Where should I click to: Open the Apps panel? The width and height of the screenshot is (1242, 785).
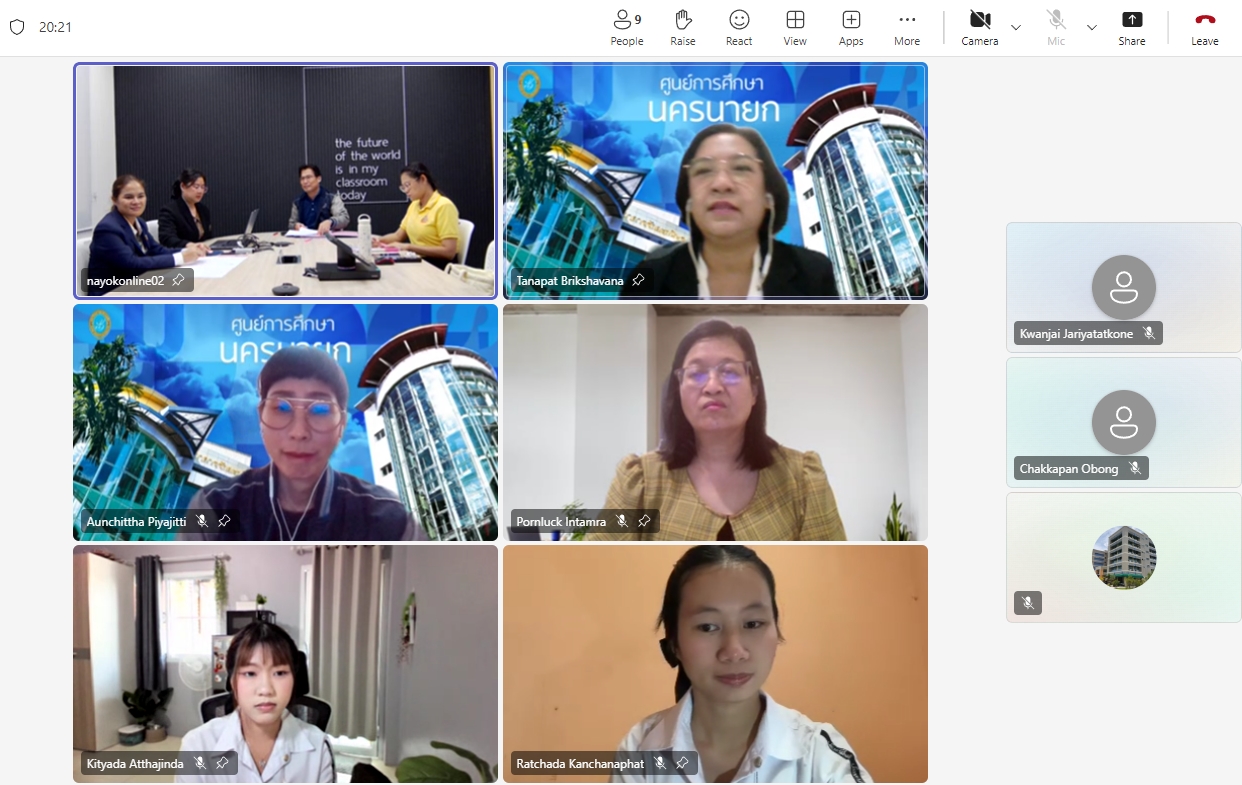(x=851, y=27)
